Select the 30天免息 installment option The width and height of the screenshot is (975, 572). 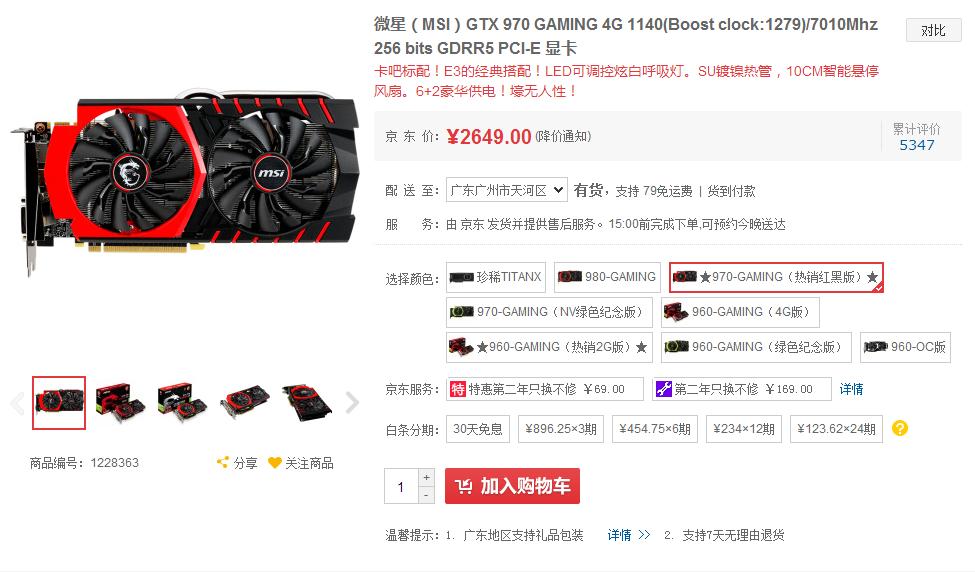pyautogui.click(x=478, y=429)
